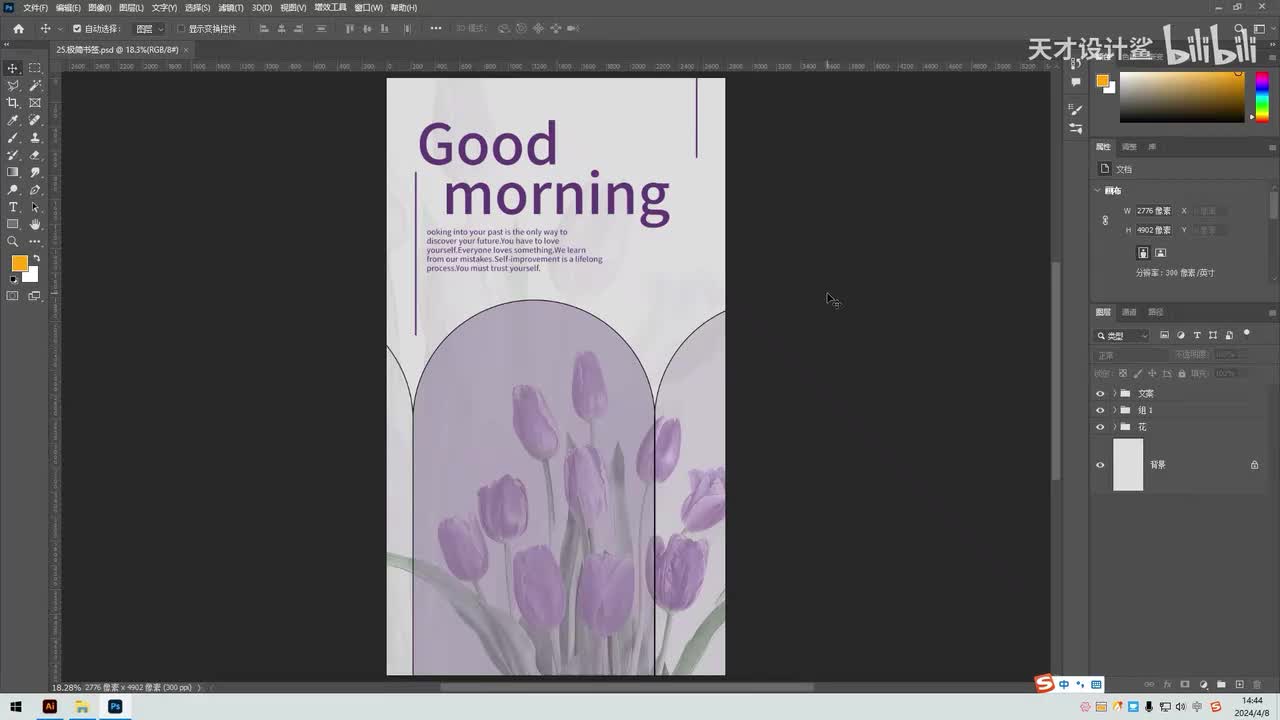Enable the 显示变换控件 checkbox
The height and width of the screenshot is (720, 1280).
tap(181, 29)
